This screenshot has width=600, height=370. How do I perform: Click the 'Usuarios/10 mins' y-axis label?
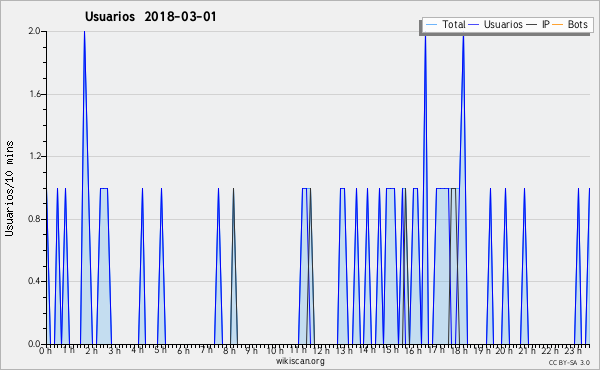pos(9,188)
